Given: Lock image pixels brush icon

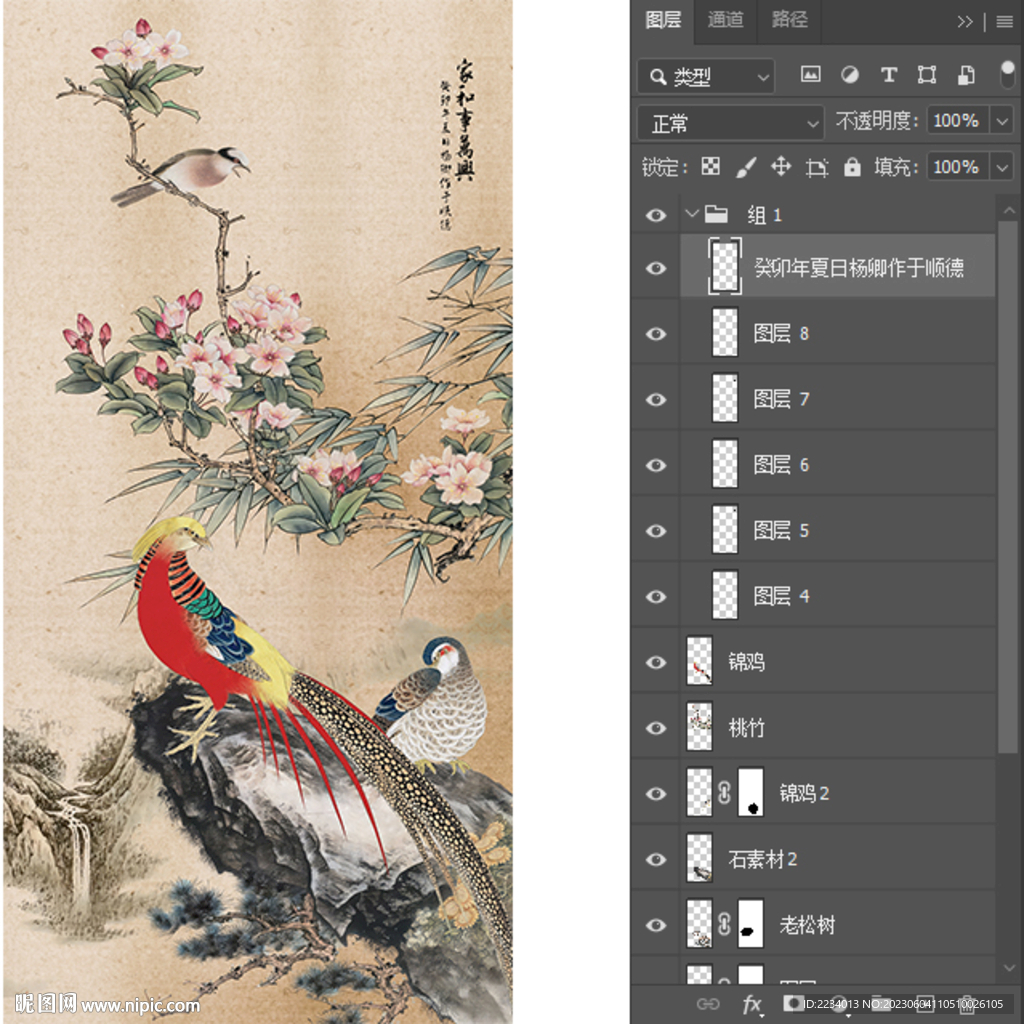Looking at the screenshot, I should 746,167.
